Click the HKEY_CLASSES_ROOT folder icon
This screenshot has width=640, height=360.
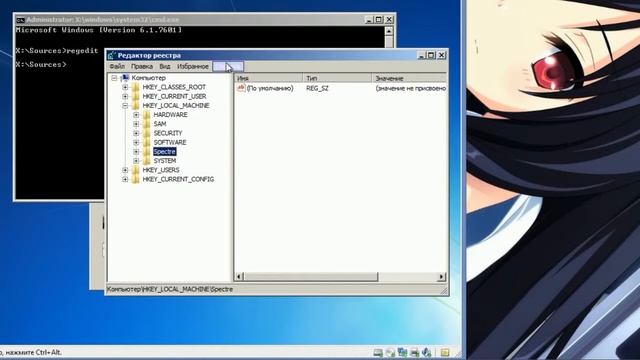136,87
